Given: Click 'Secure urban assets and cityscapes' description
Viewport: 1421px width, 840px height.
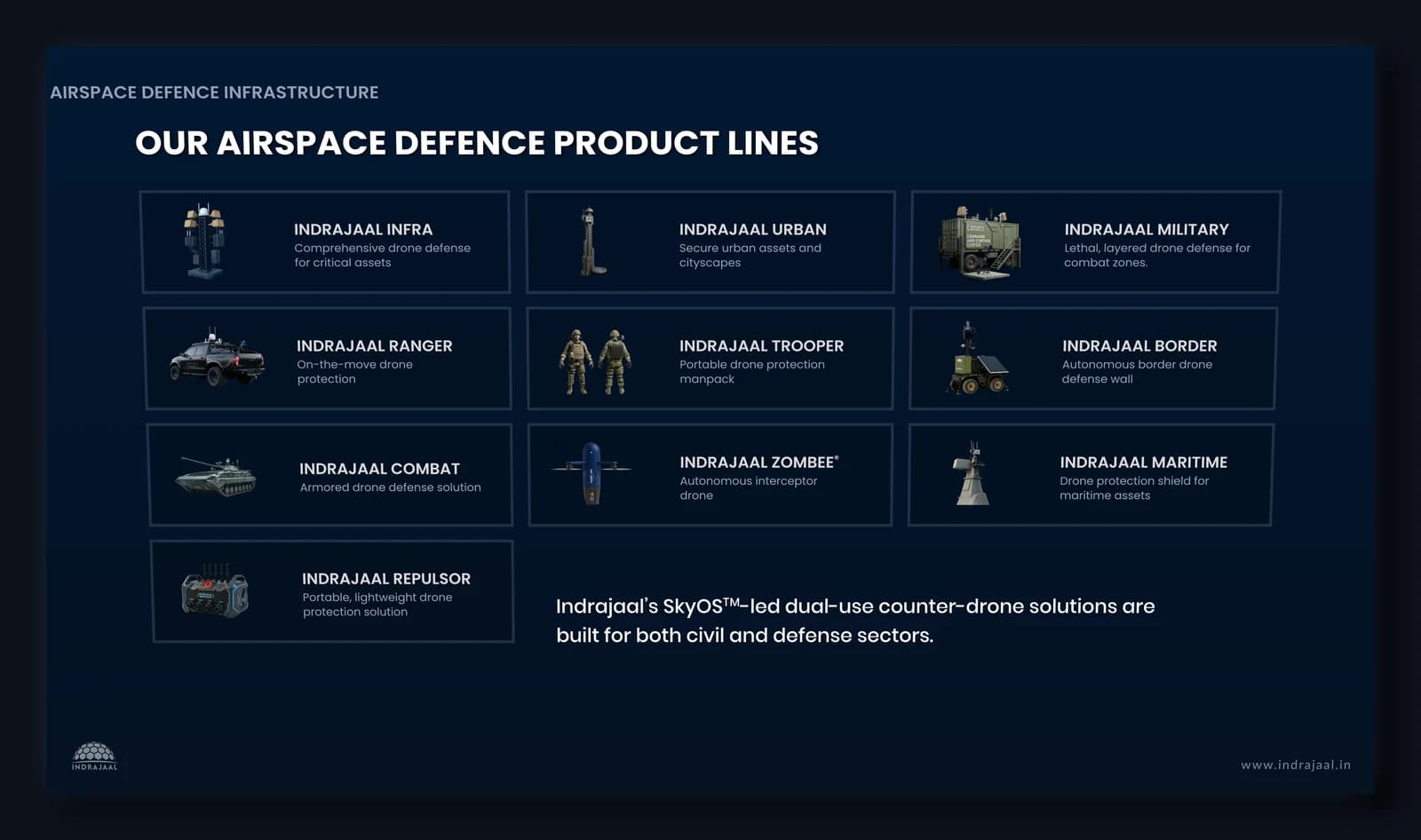Looking at the screenshot, I should pyautogui.click(x=750, y=255).
